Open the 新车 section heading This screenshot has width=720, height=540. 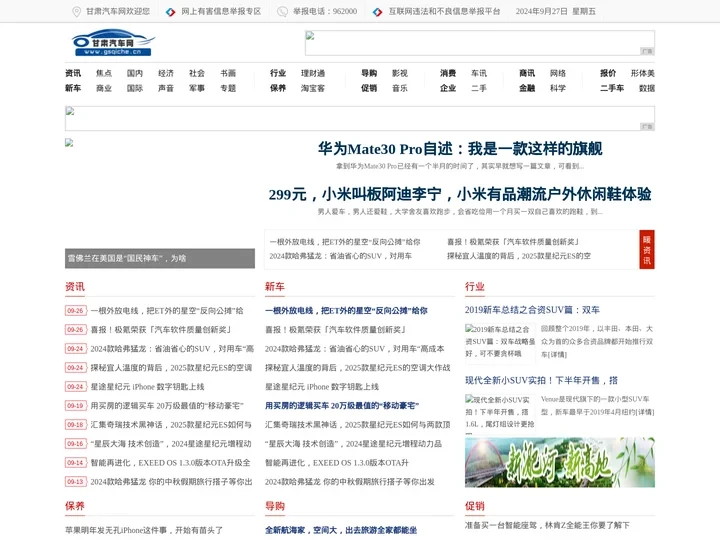(x=275, y=287)
